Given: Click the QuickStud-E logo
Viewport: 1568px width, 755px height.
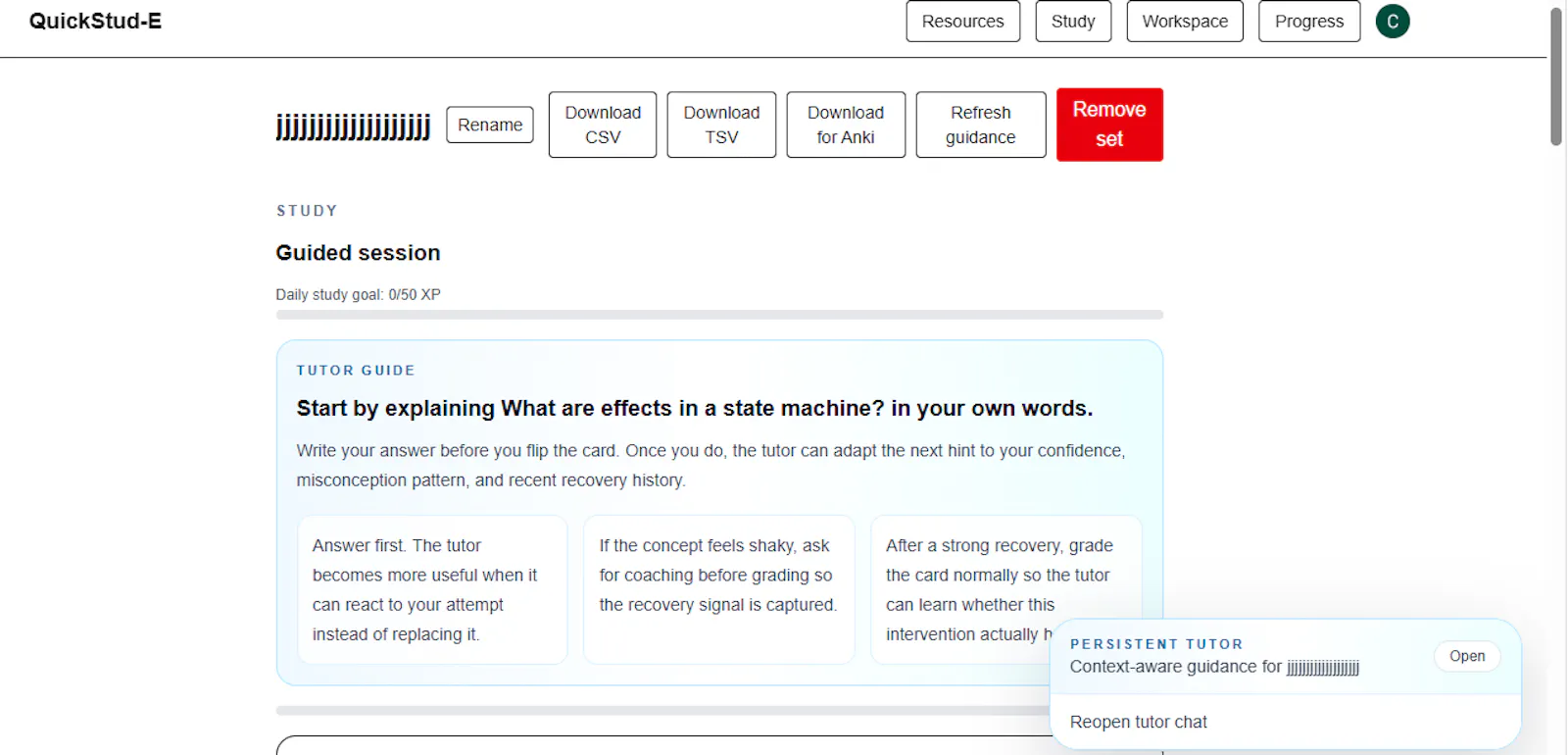Looking at the screenshot, I should pyautogui.click(x=95, y=22).
